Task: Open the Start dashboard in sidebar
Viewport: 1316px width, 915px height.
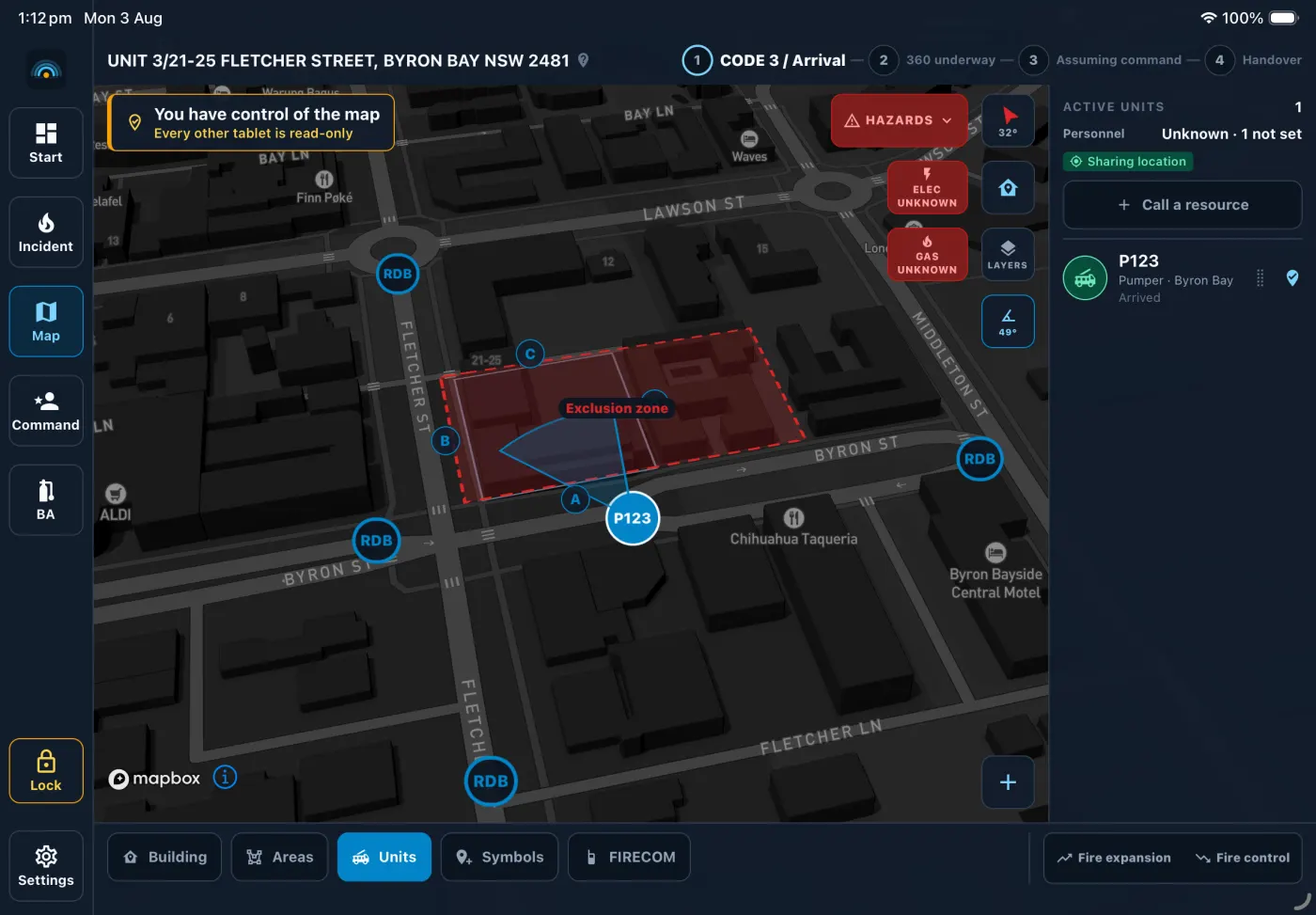Action: coord(46,143)
